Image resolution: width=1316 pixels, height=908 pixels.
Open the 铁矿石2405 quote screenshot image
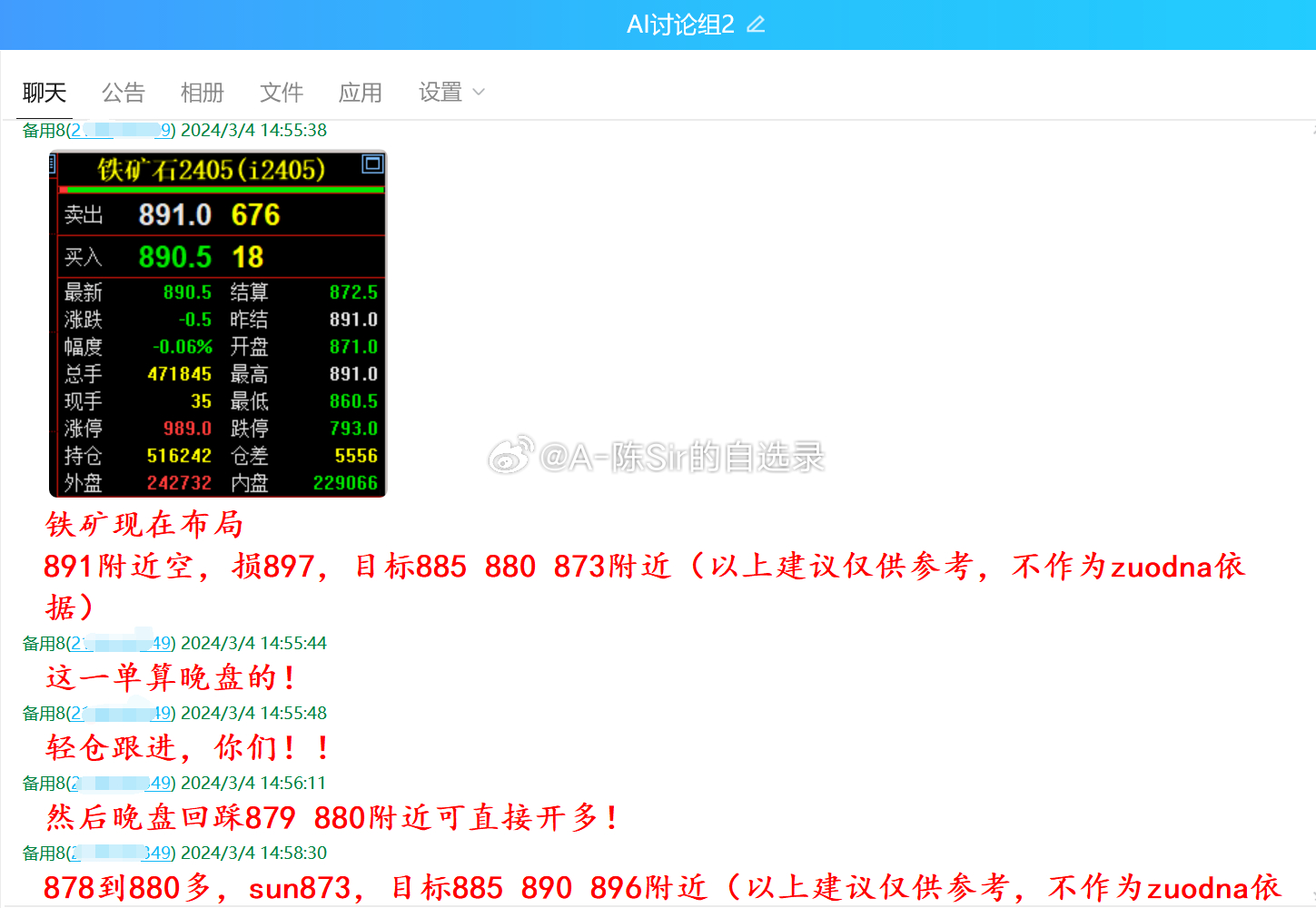coord(218,324)
